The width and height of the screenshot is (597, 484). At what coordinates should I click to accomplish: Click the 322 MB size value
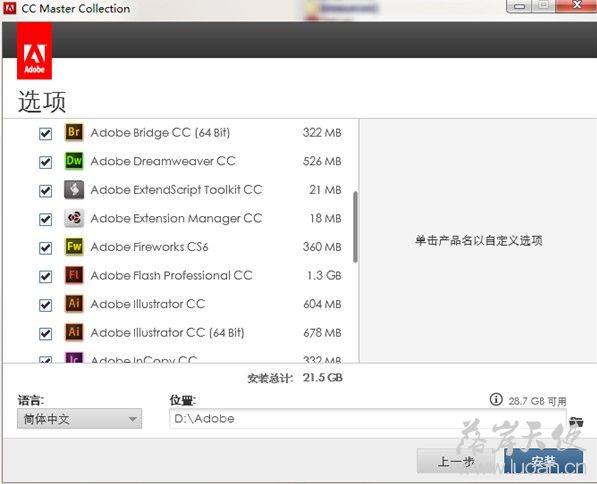(322, 133)
